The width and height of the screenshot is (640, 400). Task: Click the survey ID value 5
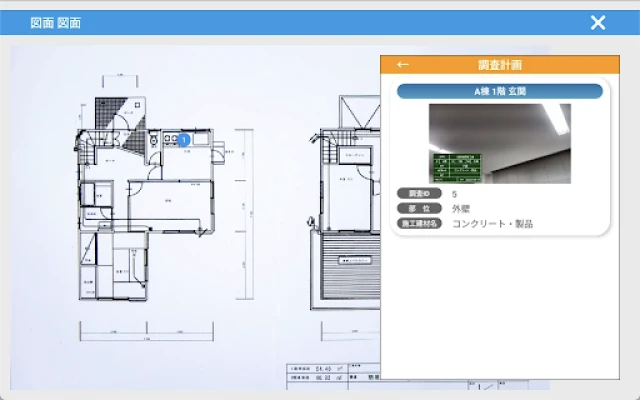tap(455, 193)
